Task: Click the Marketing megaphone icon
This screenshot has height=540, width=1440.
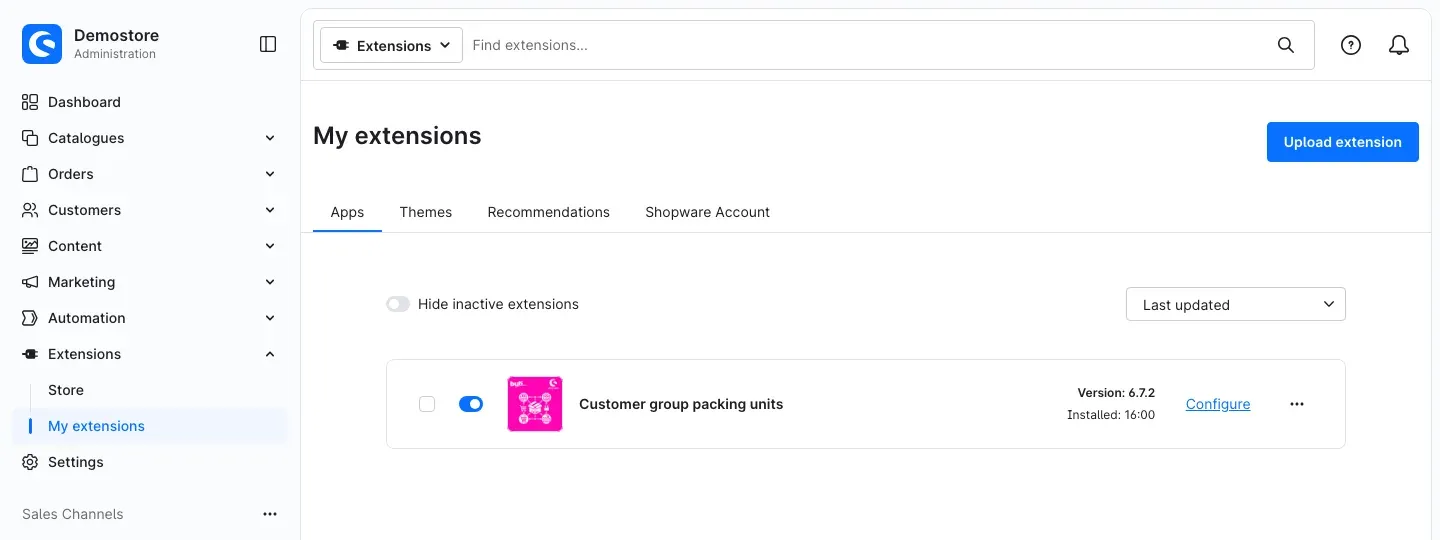Action: (x=30, y=282)
